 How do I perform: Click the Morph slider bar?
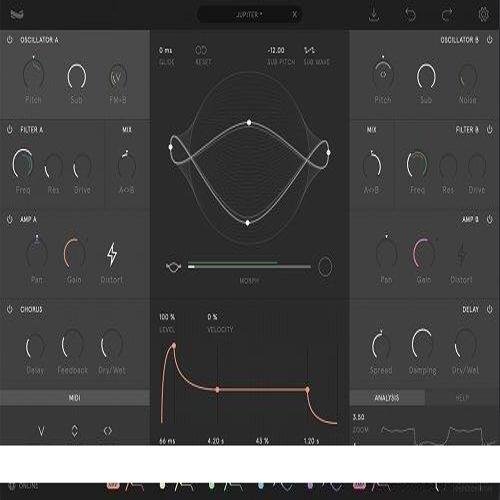[x=249, y=266]
